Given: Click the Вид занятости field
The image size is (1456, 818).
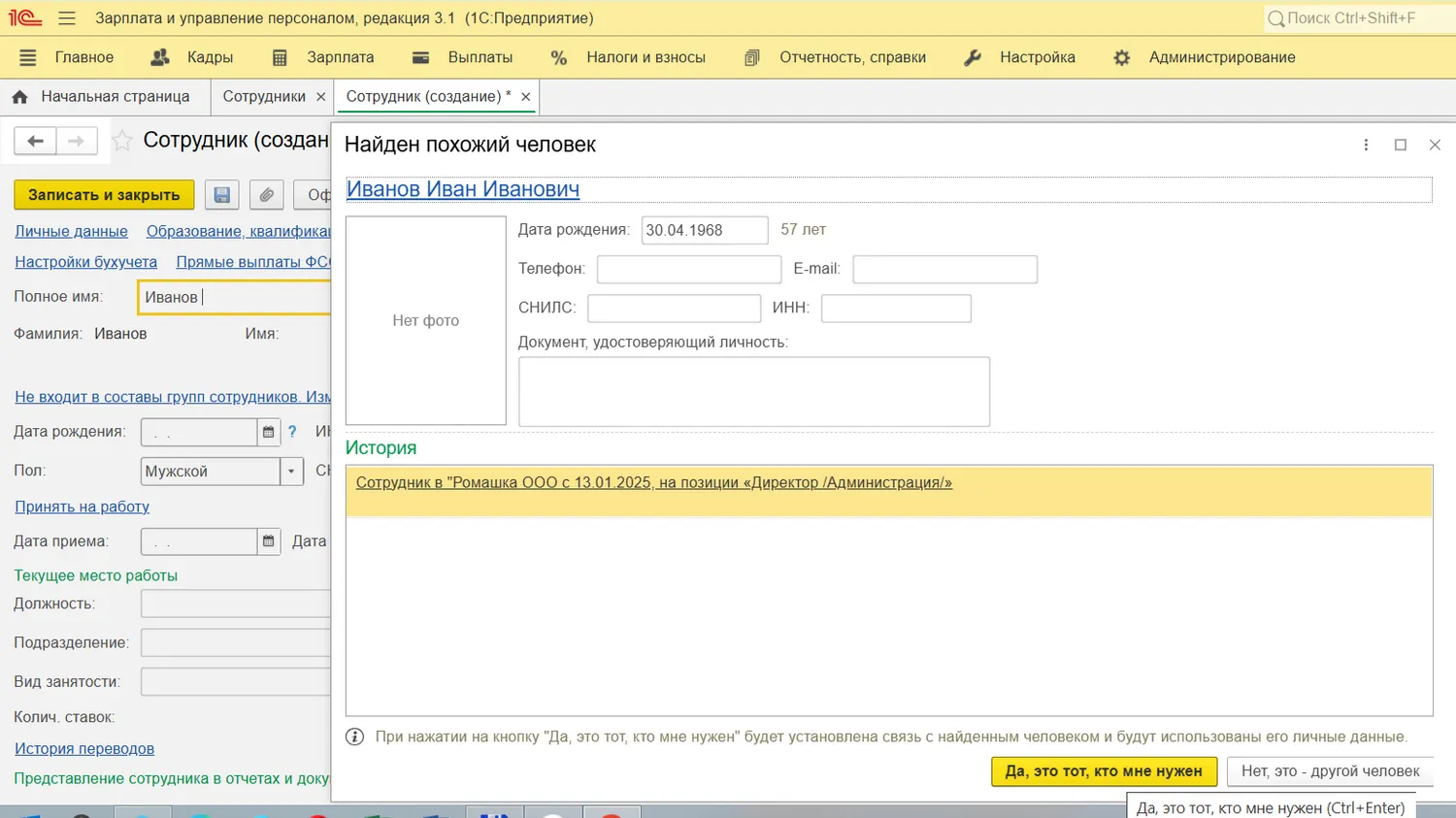Looking at the screenshot, I should (x=236, y=682).
